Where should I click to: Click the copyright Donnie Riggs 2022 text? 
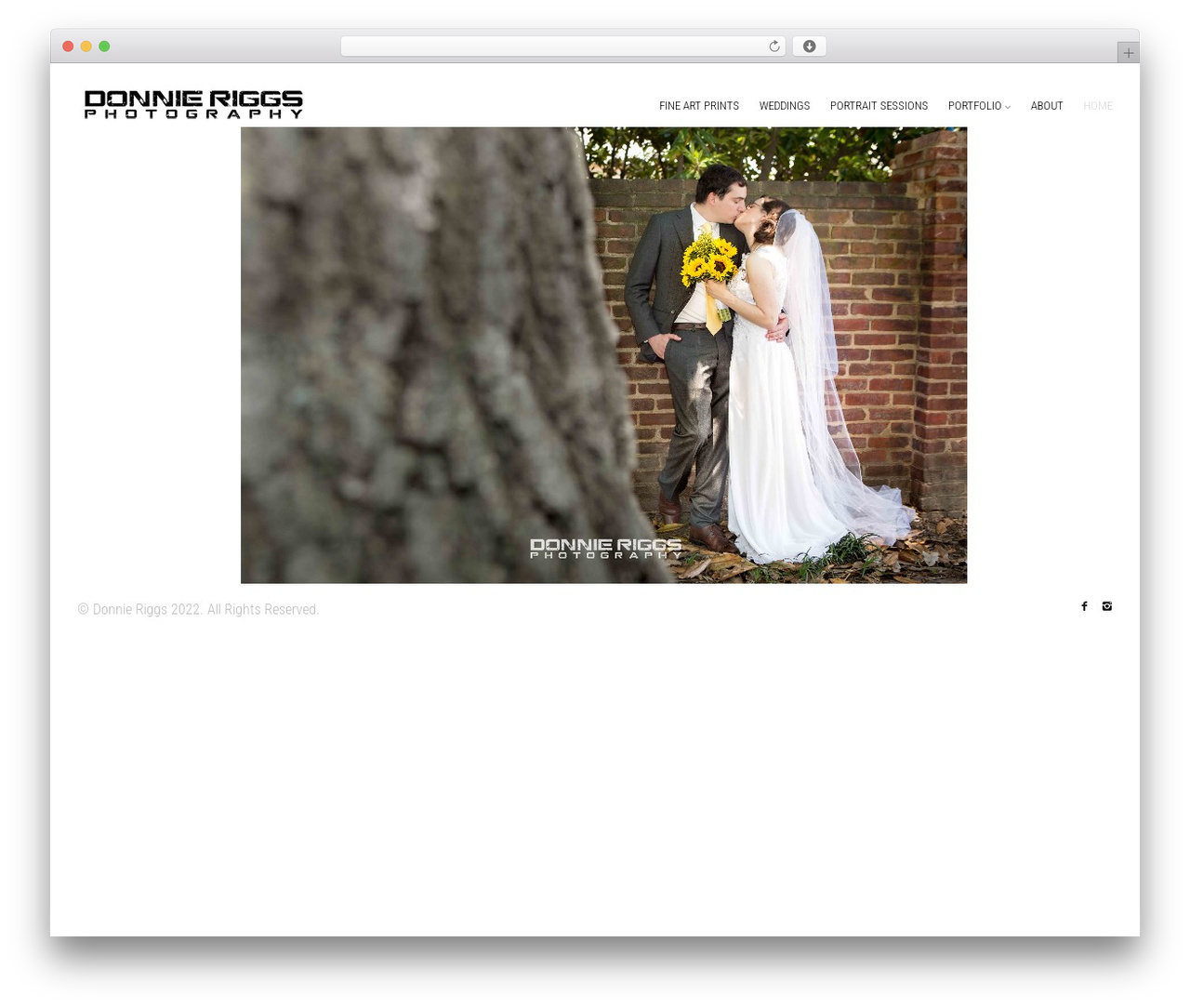click(198, 609)
